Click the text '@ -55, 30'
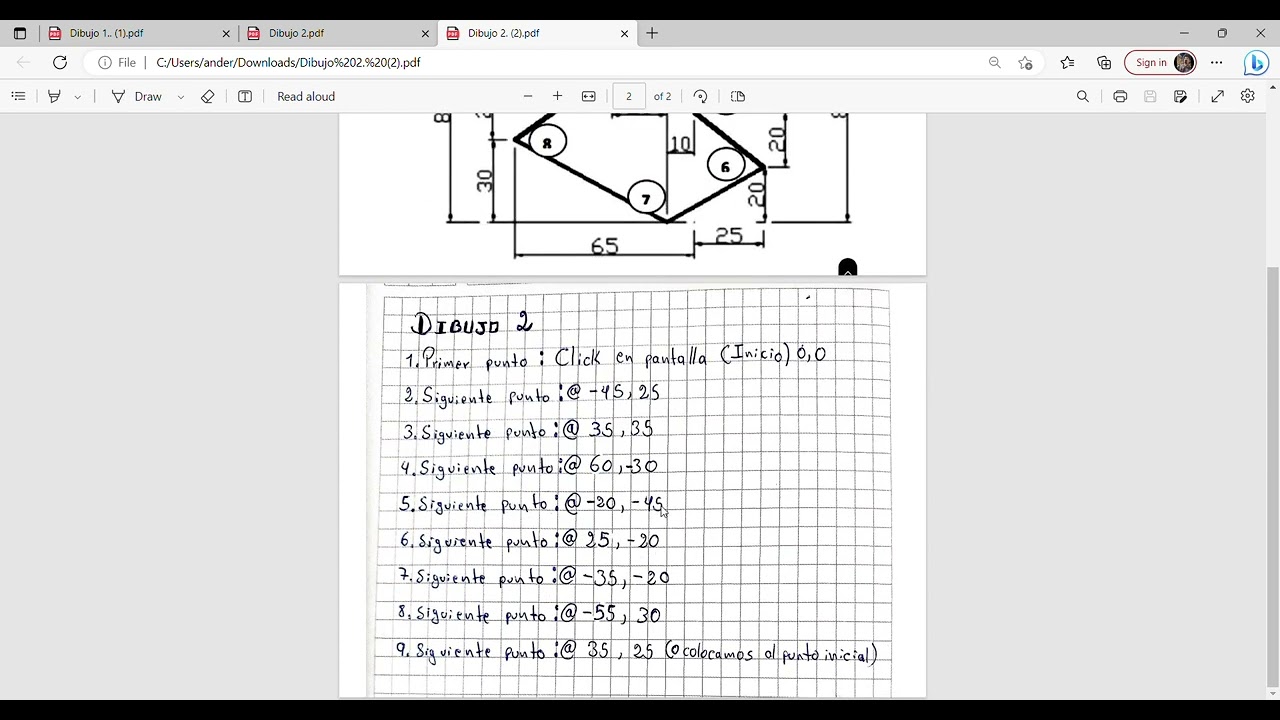The width and height of the screenshot is (1280, 720). [x=610, y=614]
